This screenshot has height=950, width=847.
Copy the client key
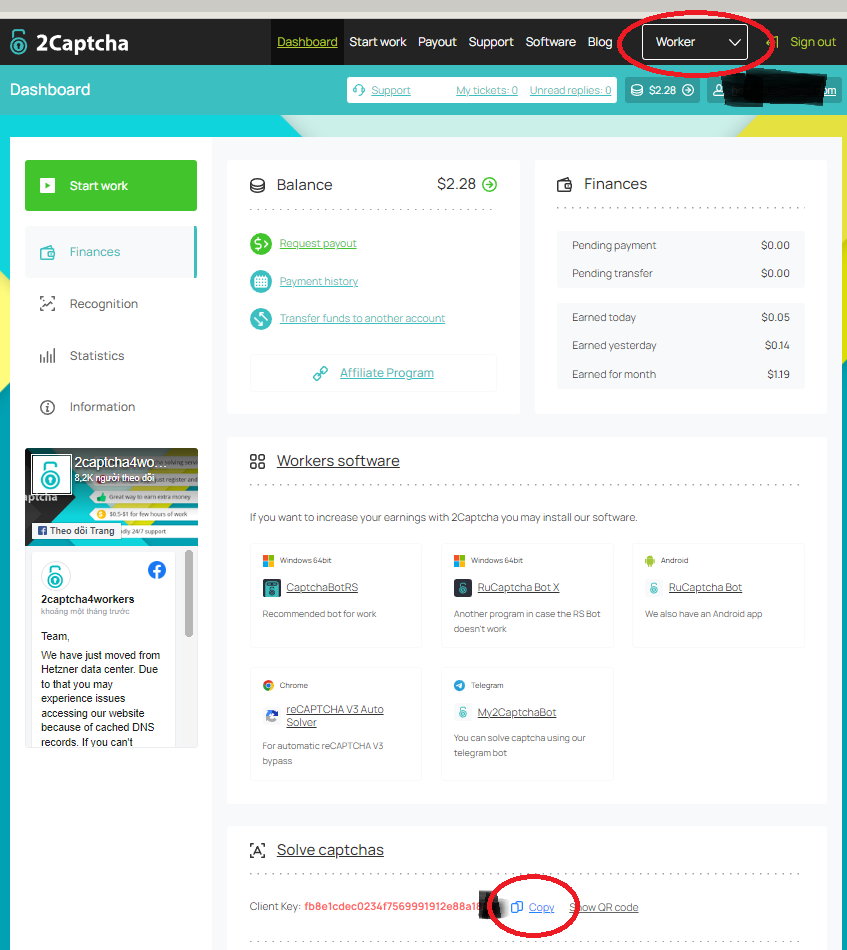tap(533, 907)
